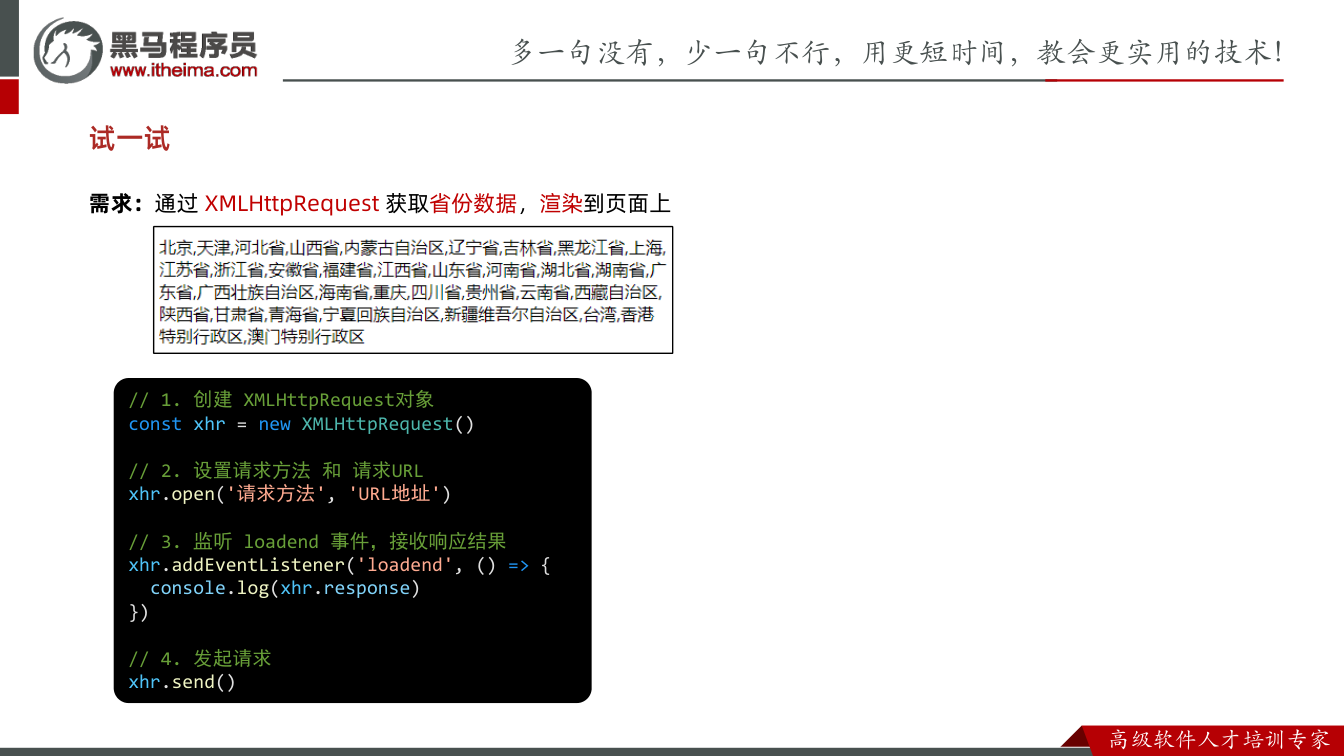
Task: Click the xhr.addEventListener code line
Action: (340, 565)
